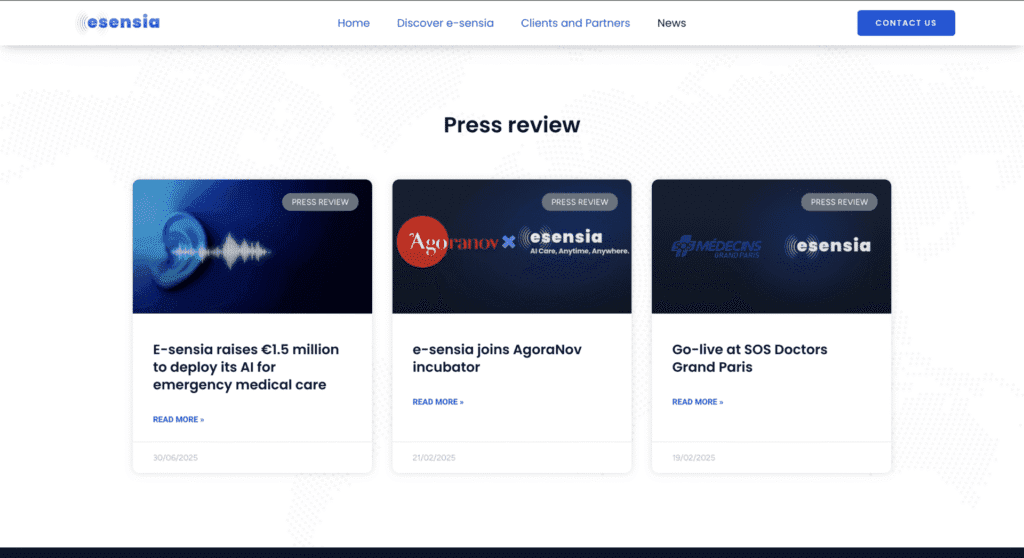Viewport: 1024px width, 558px height.
Task: Go to Discover e-sensia page
Action: tap(445, 23)
